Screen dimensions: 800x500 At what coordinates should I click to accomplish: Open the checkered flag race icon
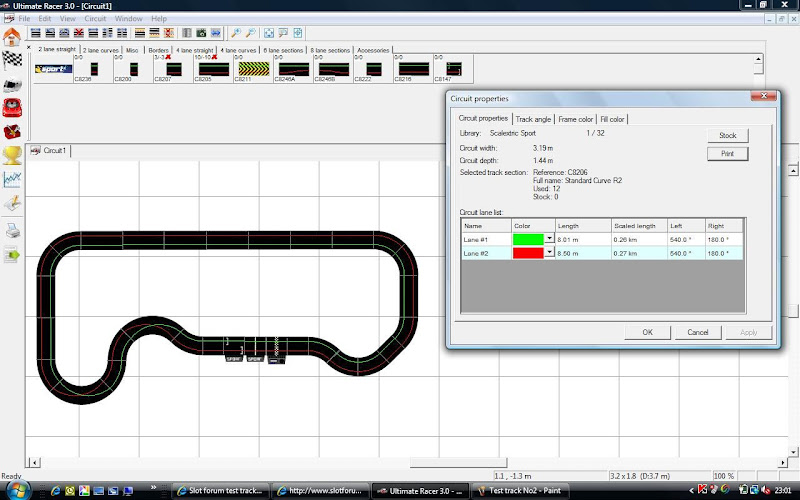12,59
